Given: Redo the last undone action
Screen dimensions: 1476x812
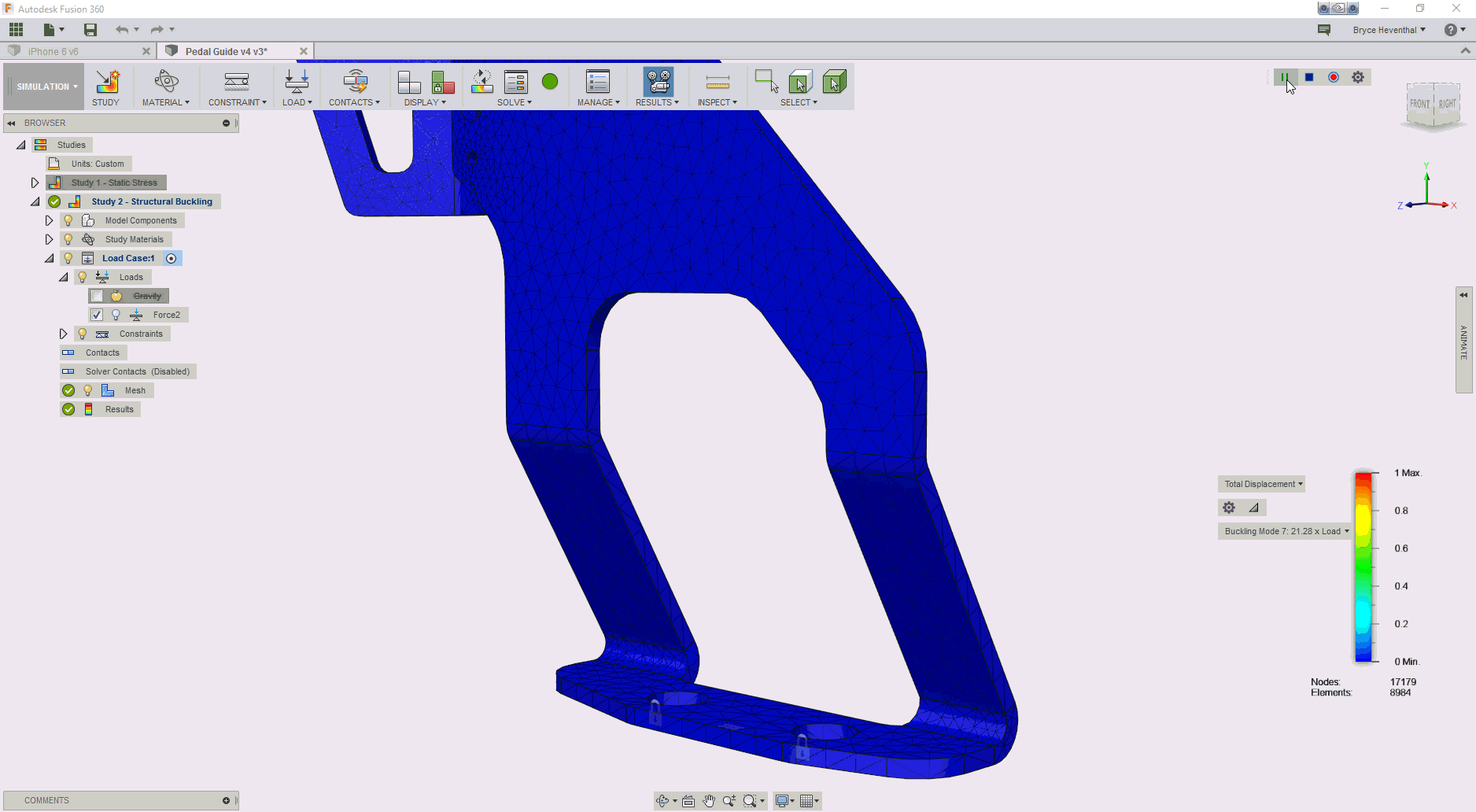Looking at the screenshot, I should (x=157, y=30).
